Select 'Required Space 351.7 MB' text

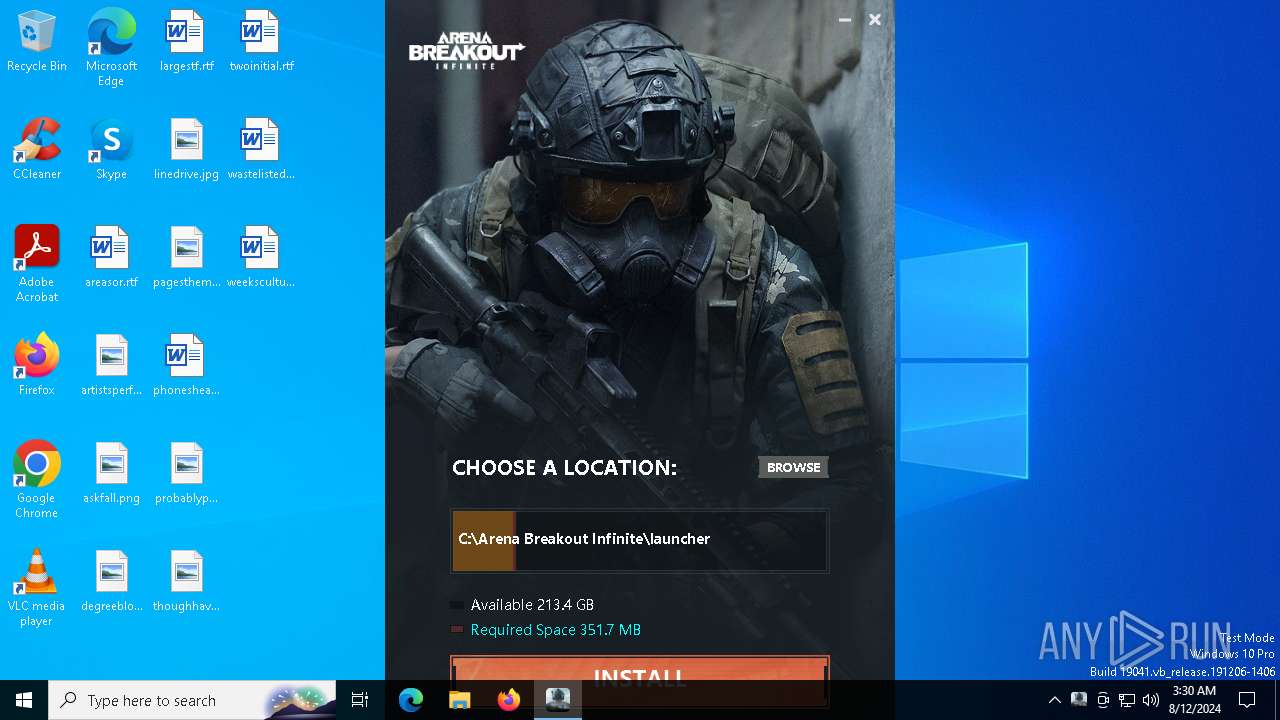point(556,630)
